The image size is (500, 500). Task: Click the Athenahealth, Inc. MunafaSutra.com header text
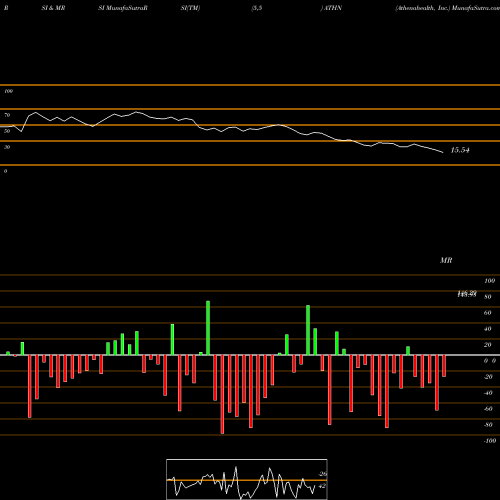pyautogui.click(x=447, y=8)
